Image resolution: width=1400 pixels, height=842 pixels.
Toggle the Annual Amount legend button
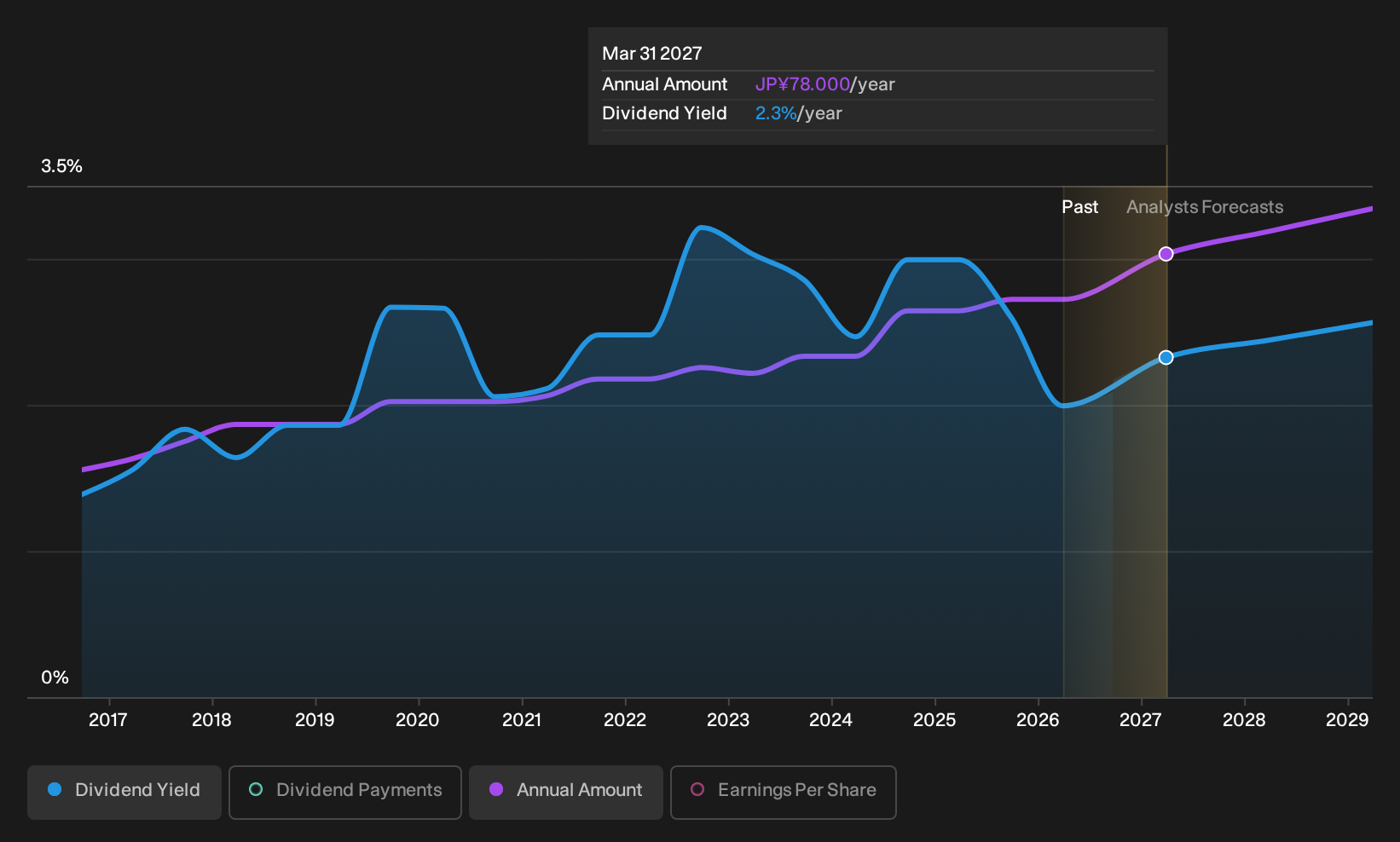point(566,792)
